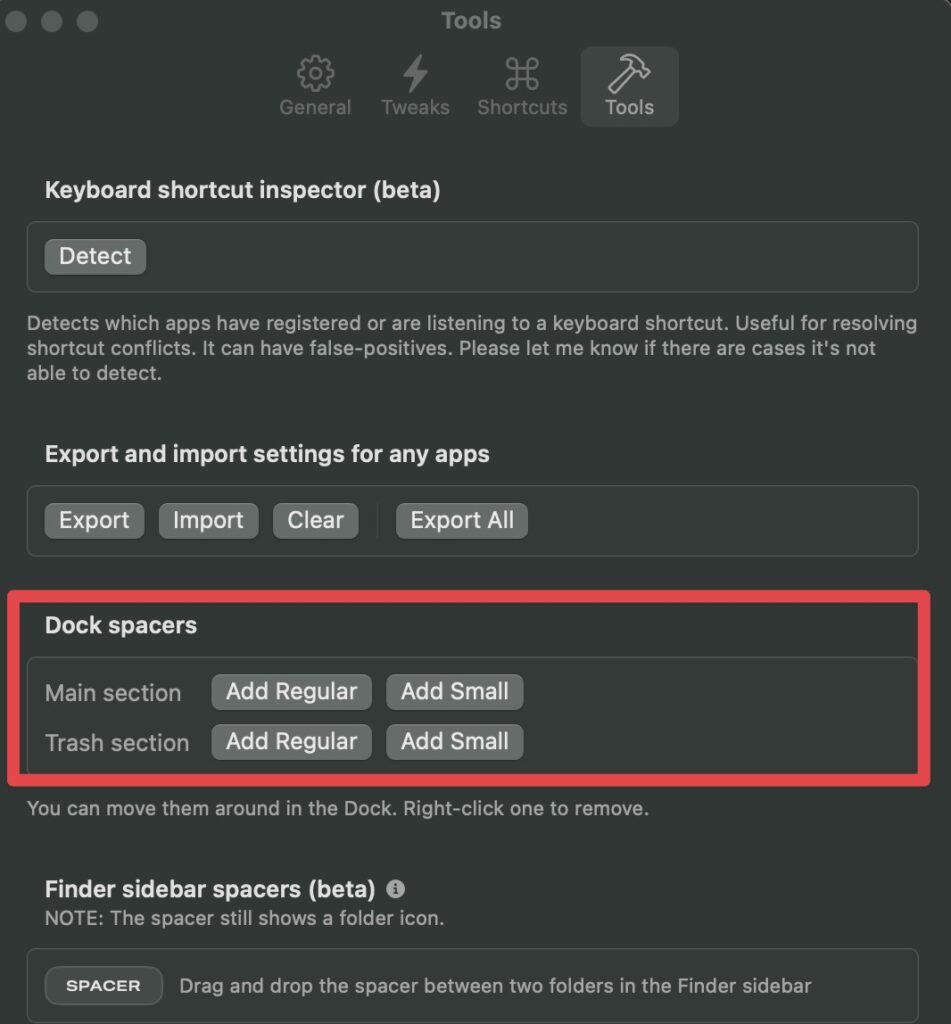
Task: Click the SPACER draggable pill
Action: click(103, 985)
